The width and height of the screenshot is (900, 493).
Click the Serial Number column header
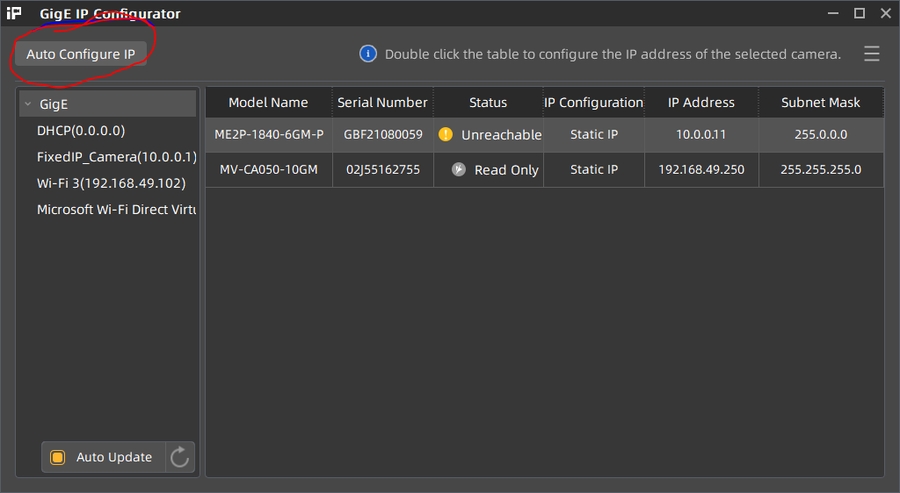point(382,102)
